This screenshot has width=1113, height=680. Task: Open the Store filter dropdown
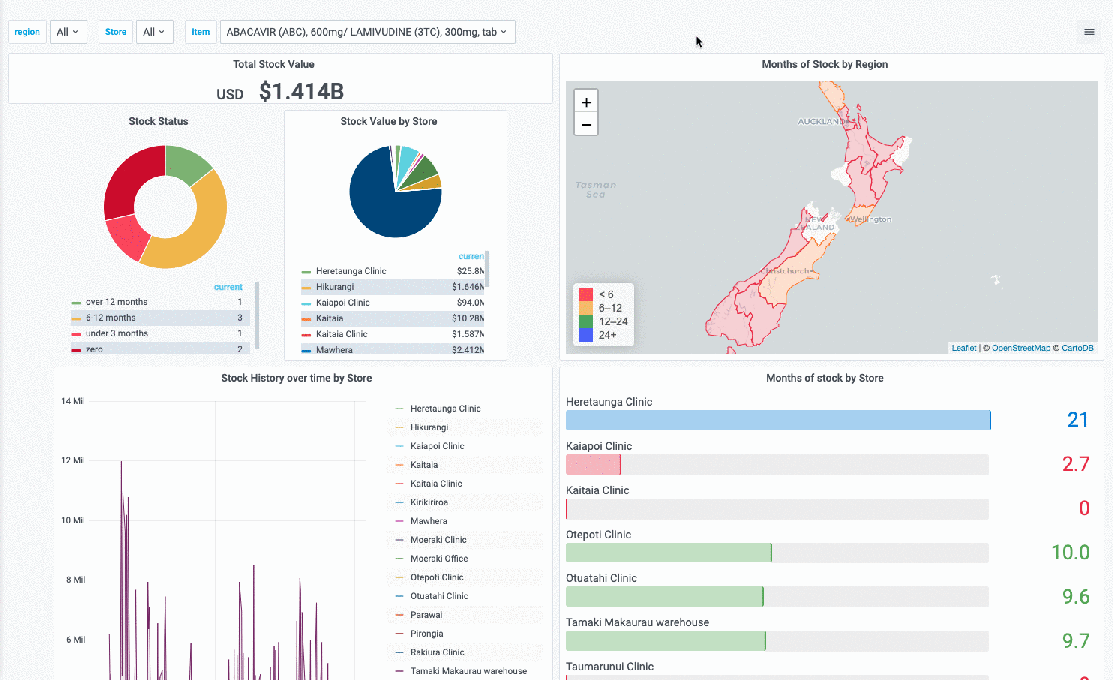pyautogui.click(x=154, y=32)
